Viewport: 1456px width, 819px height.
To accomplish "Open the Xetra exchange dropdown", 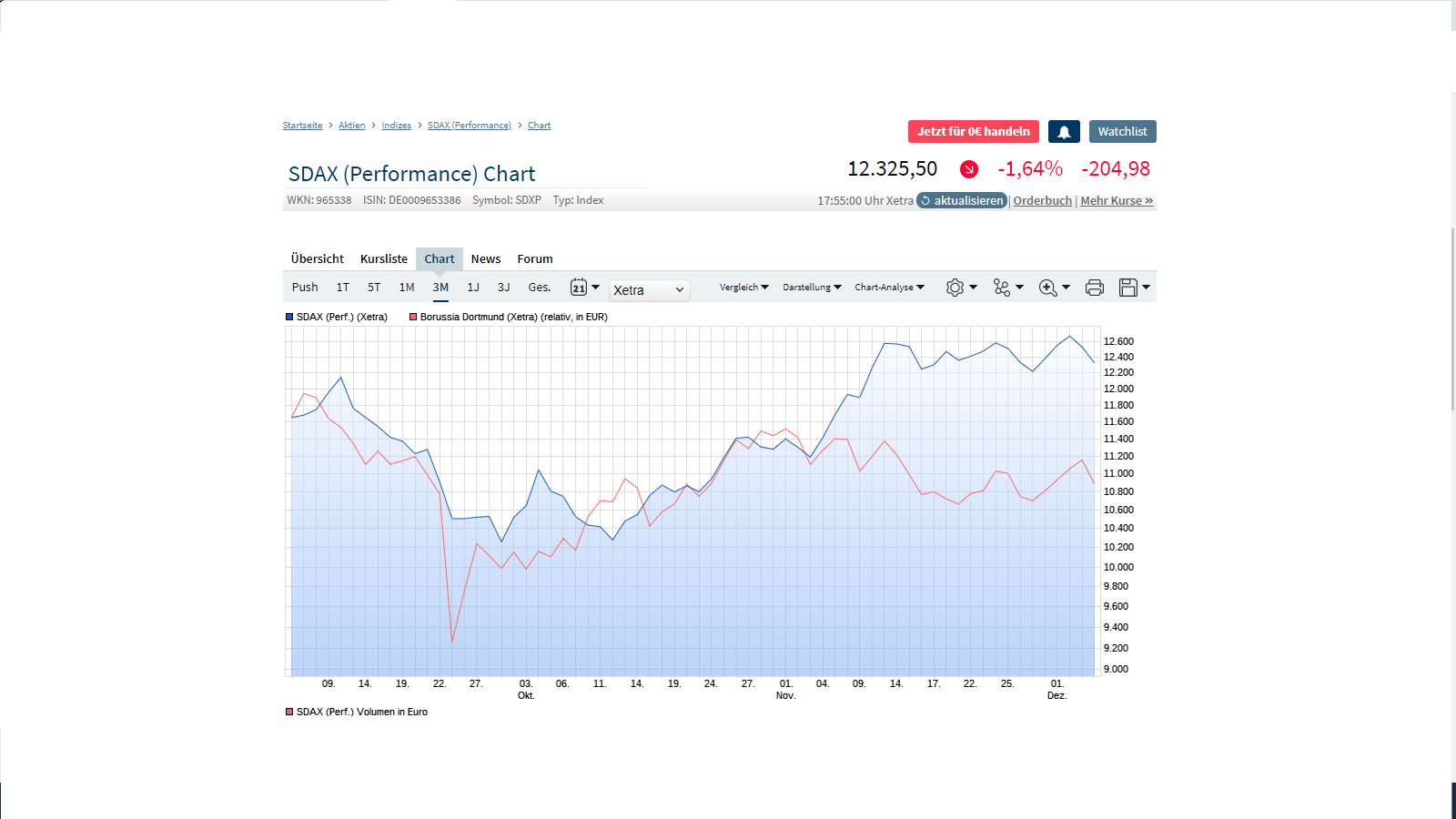I will [649, 289].
